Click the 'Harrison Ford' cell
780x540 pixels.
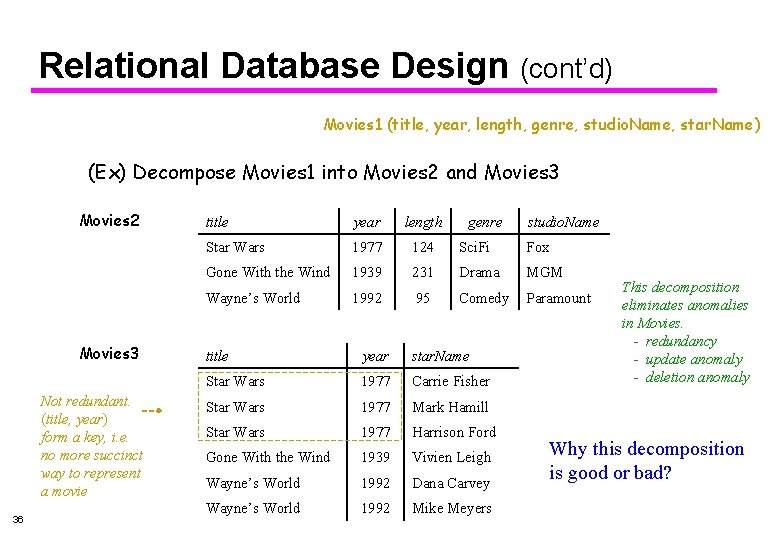(x=454, y=432)
